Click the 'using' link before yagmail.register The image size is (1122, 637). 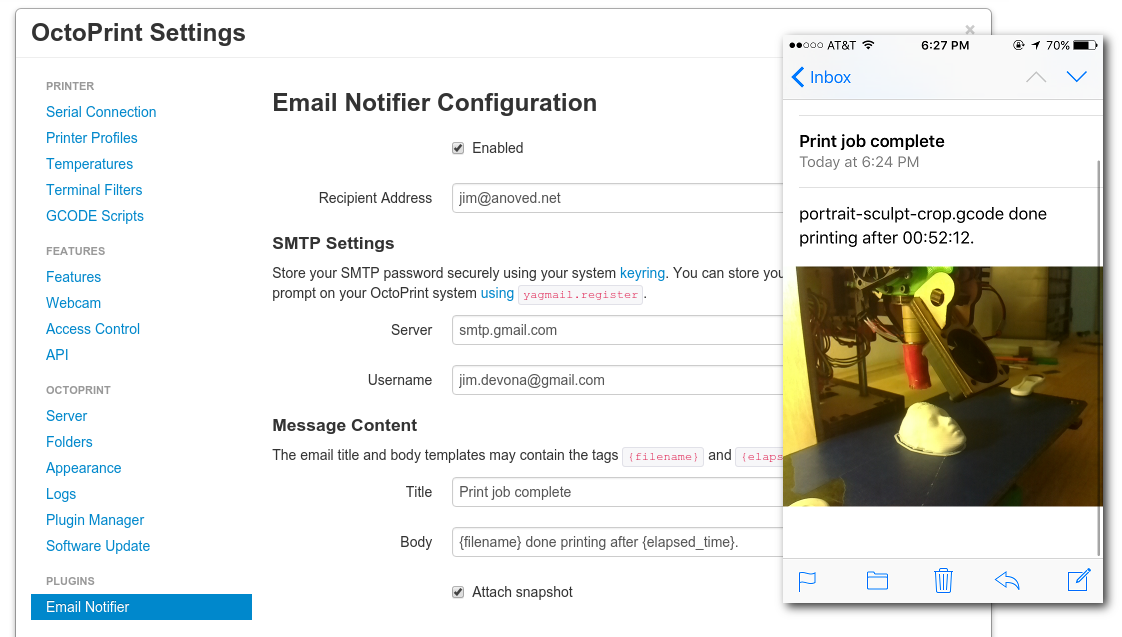[x=497, y=293]
